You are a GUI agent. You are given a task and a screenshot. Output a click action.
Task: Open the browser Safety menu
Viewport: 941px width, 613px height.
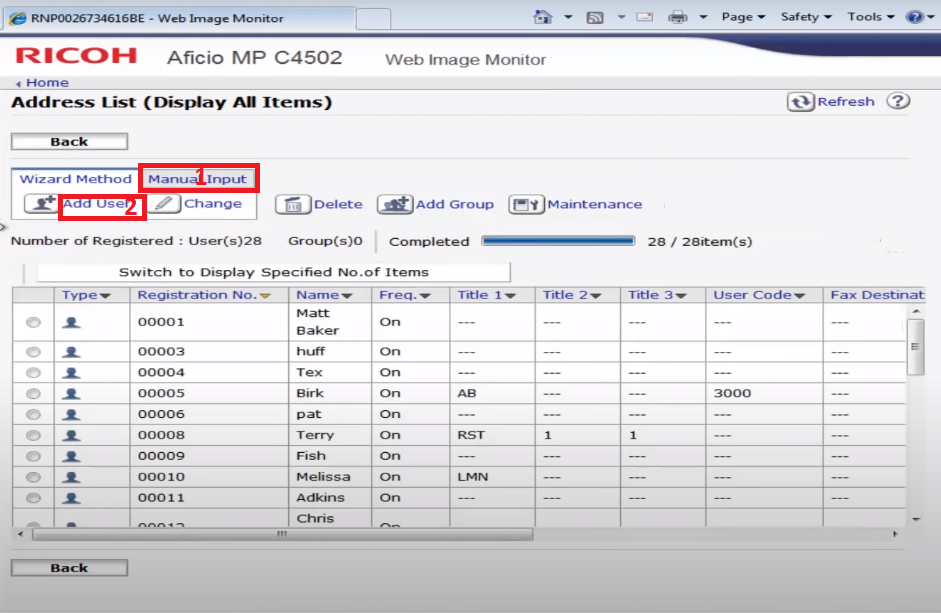point(806,17)
